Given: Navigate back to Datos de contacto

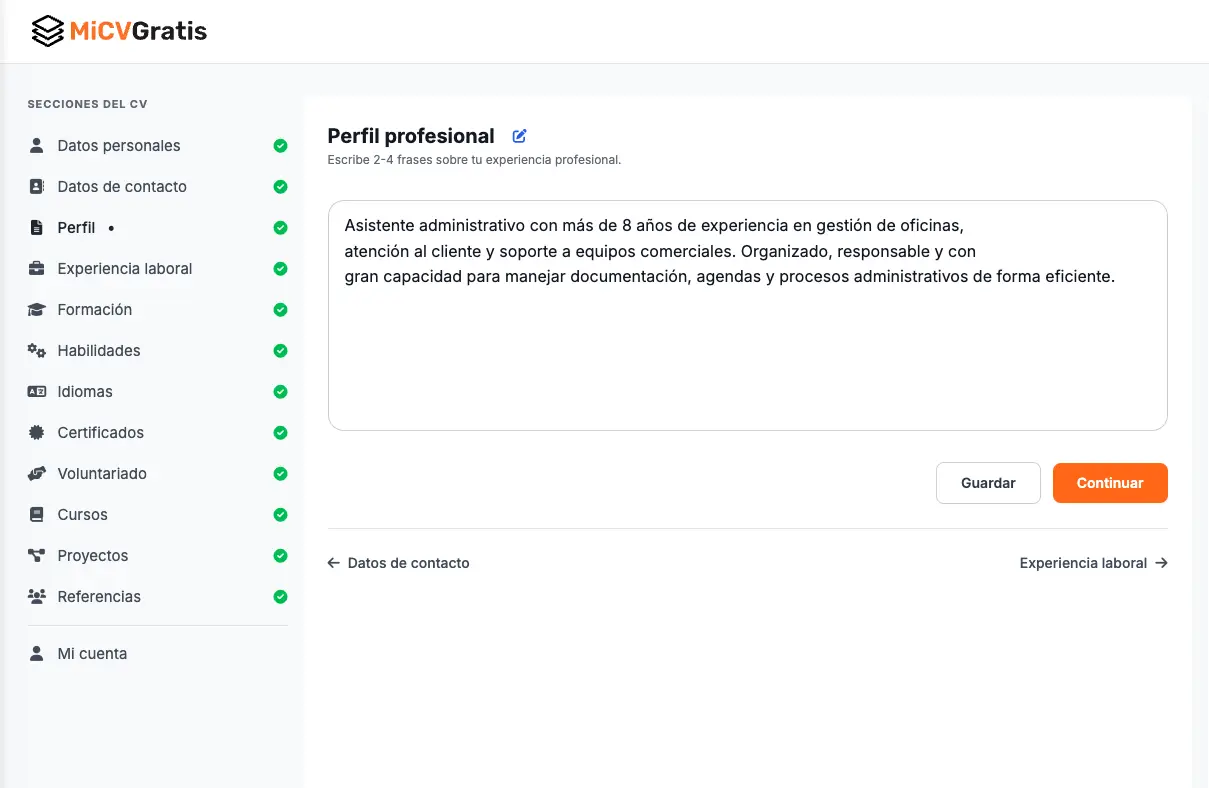Looking at the screenshot, I should pos(398,563).
